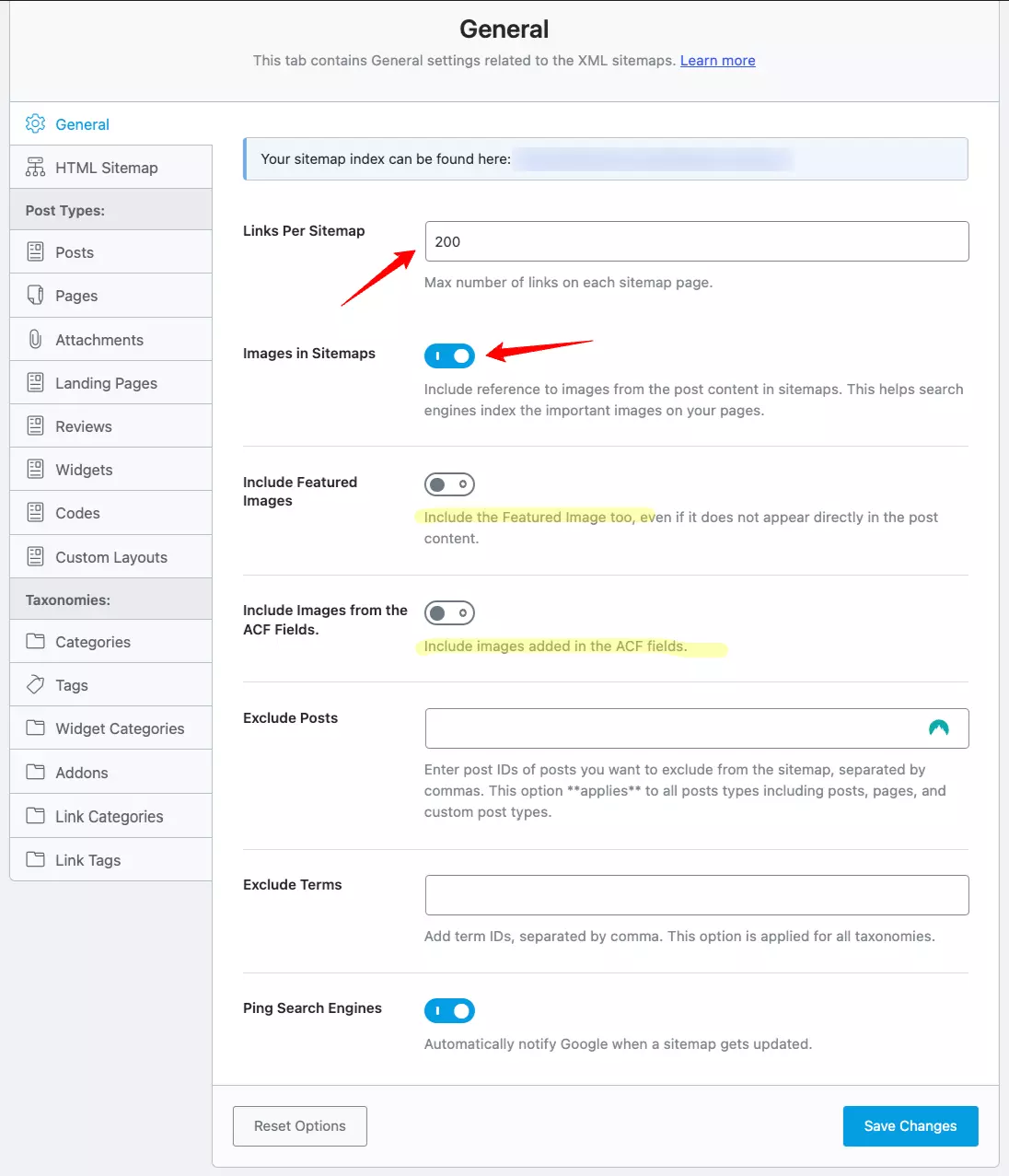Click the Save Changes button
Image resolution: width=1009 pixels, height=1176 pixels.
tap(910, 1126)
